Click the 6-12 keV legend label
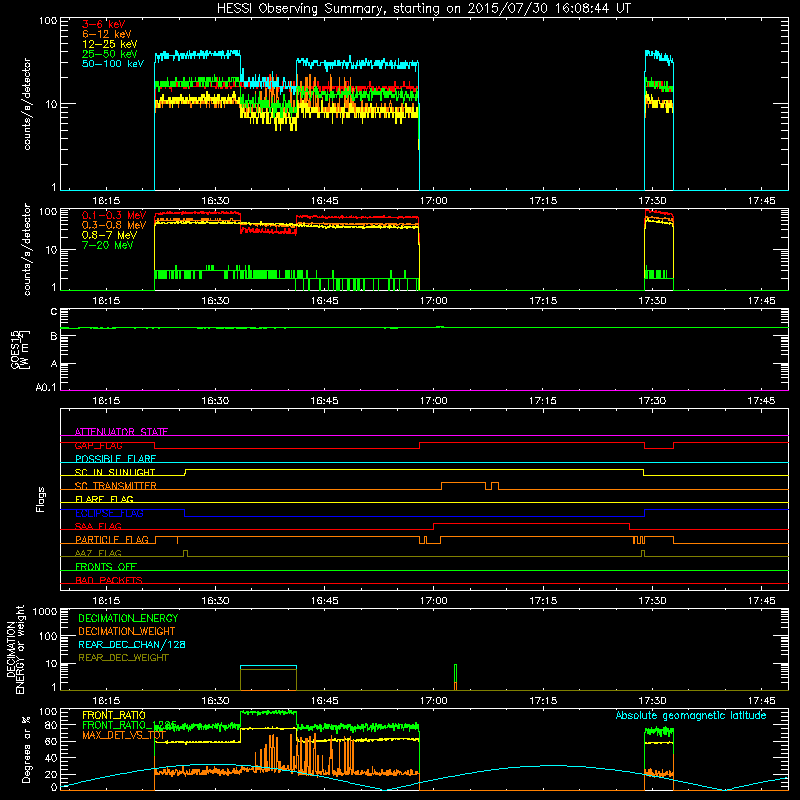 pyautogui.click(x=107, y=34)
